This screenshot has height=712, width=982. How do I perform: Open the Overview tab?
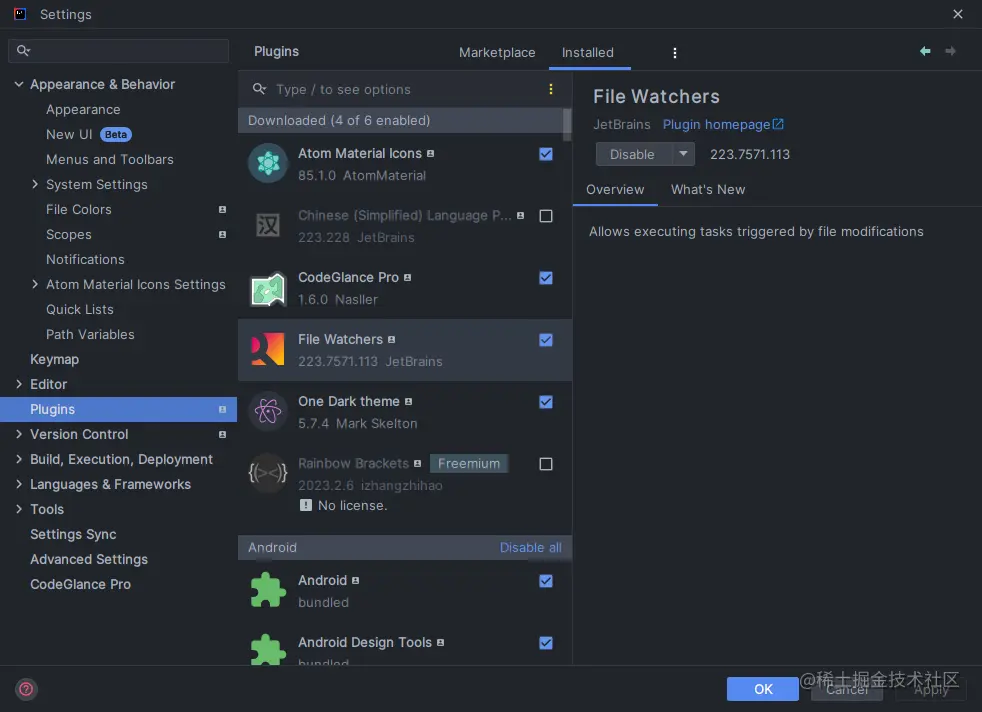click(615, 189)
